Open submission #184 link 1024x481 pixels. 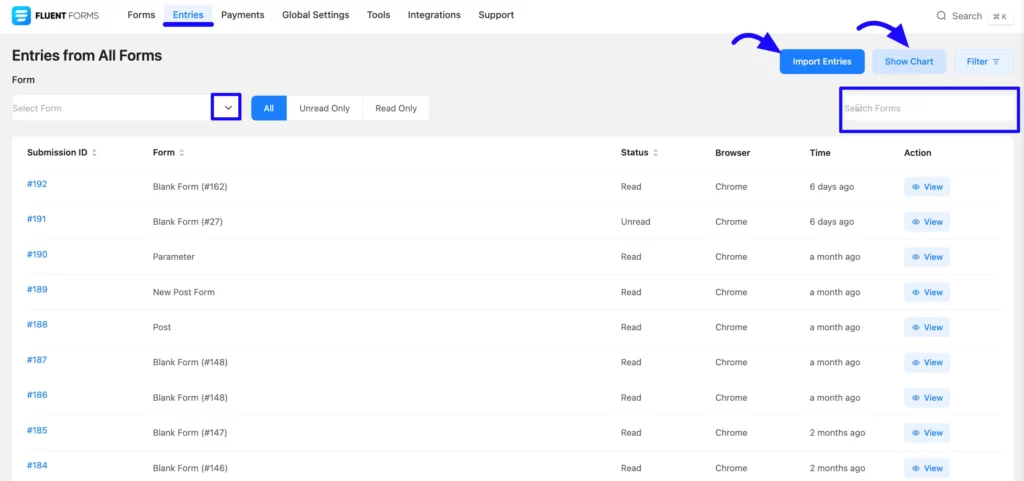37,466
